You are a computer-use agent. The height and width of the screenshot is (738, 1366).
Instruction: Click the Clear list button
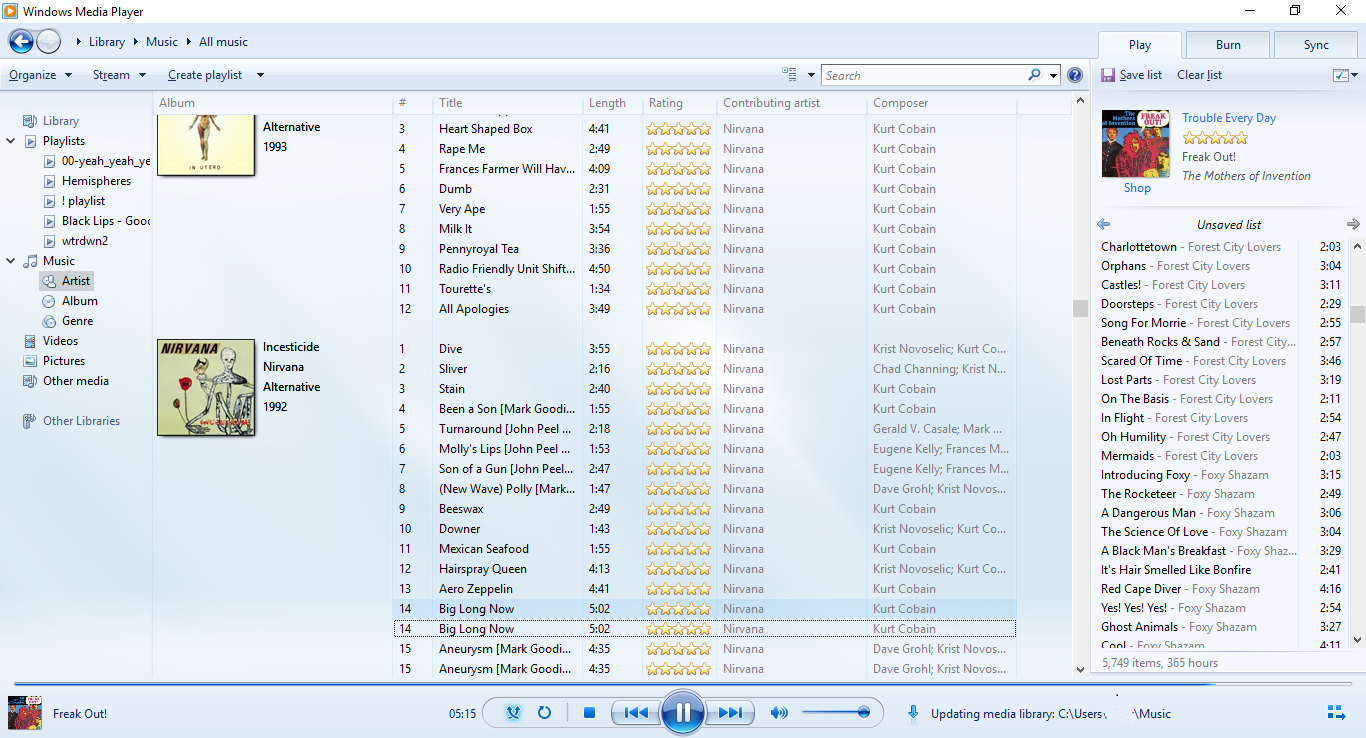pyautogui.click(x=1199, y=75)
